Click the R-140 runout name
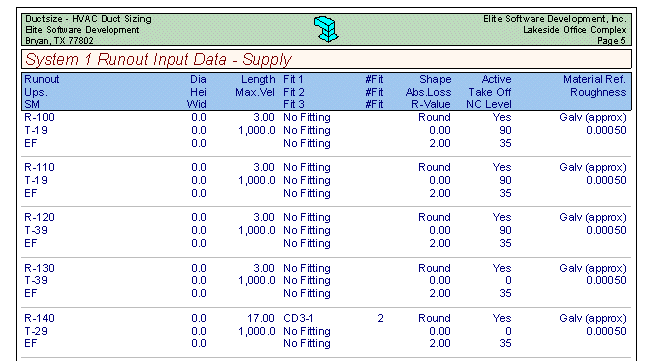Screen dimensions: 650x361 tap(39, 318)
